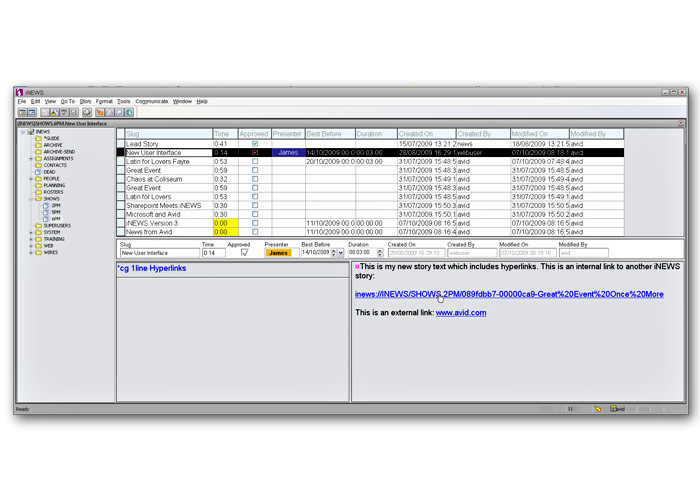This screenshot has height=500, width=700.
Task: Collapse the SHOWS folder
Action: (x=31, y=199)
